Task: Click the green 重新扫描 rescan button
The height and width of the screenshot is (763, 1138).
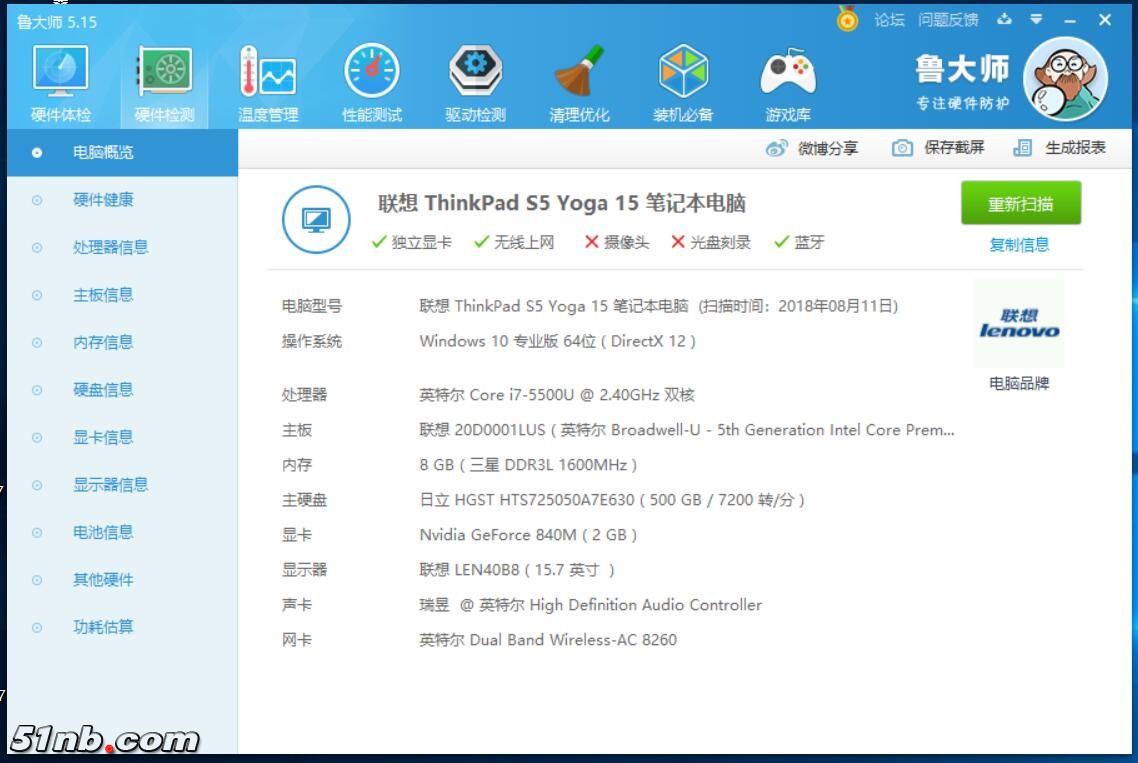Action: point(1021,202)
